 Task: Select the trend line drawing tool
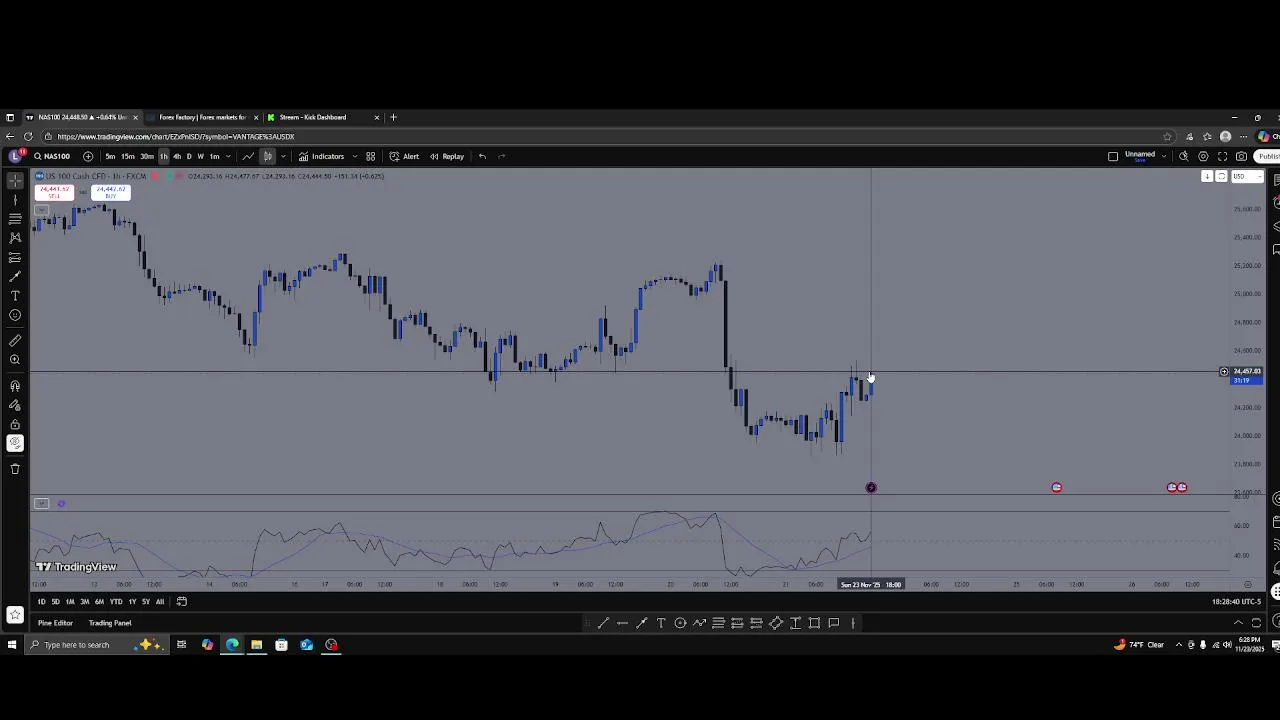(15, 199)
